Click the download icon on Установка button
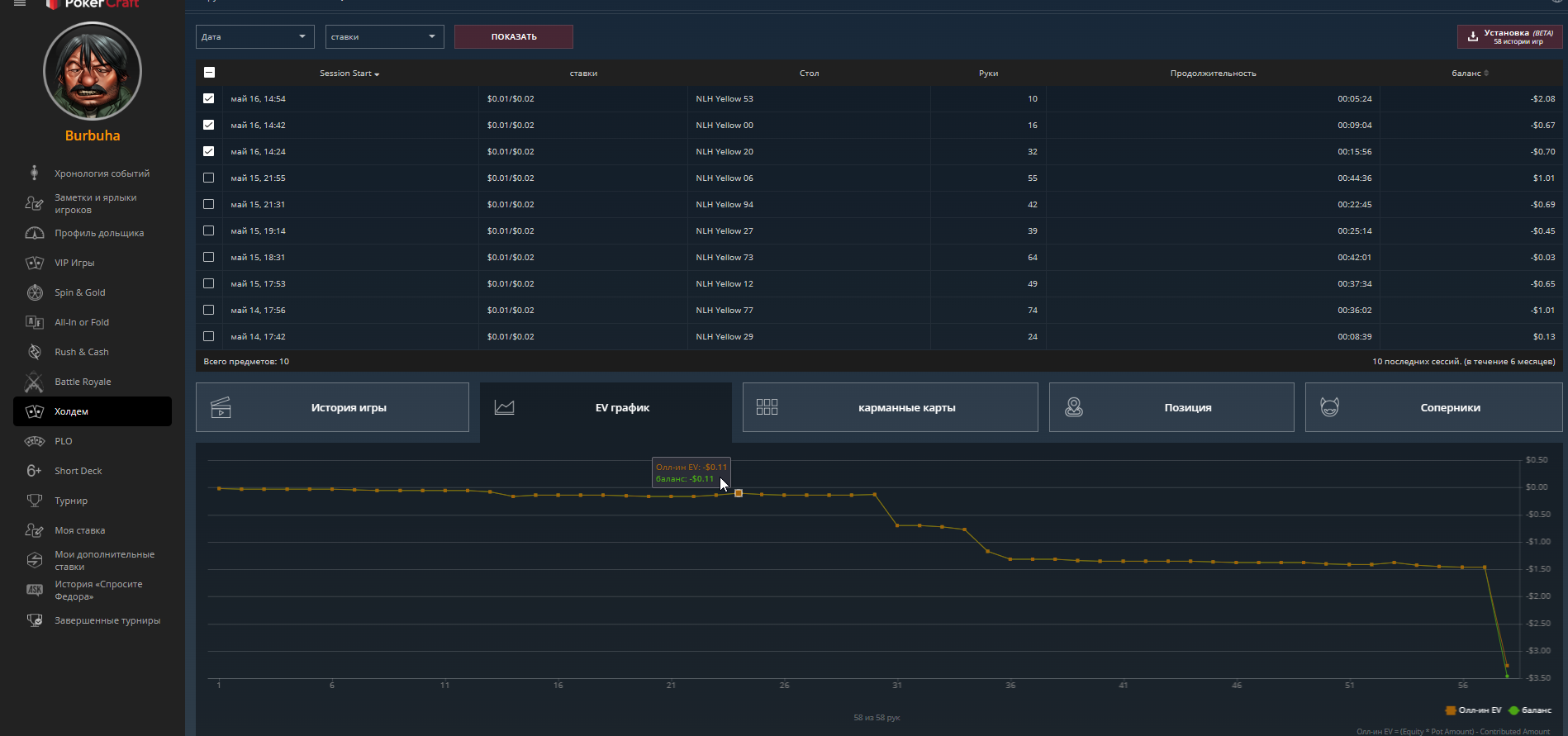The image size is (1568, 736). (x=1472, y=36)
